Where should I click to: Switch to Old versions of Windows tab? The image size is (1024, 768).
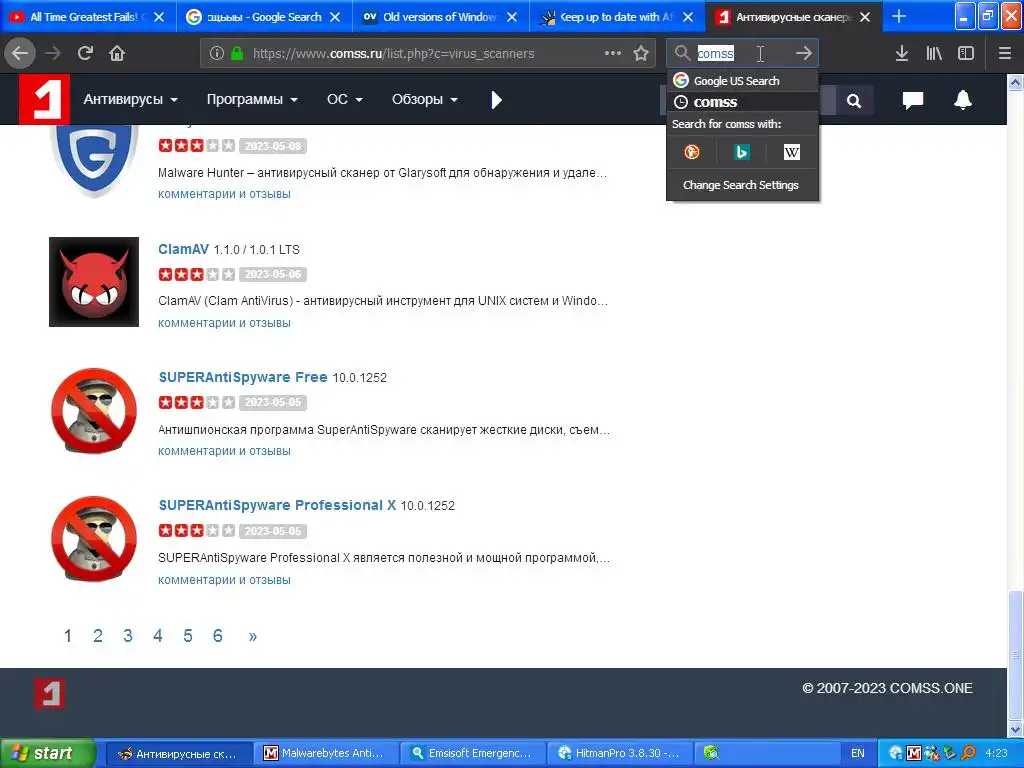click(x=440, y=17)
